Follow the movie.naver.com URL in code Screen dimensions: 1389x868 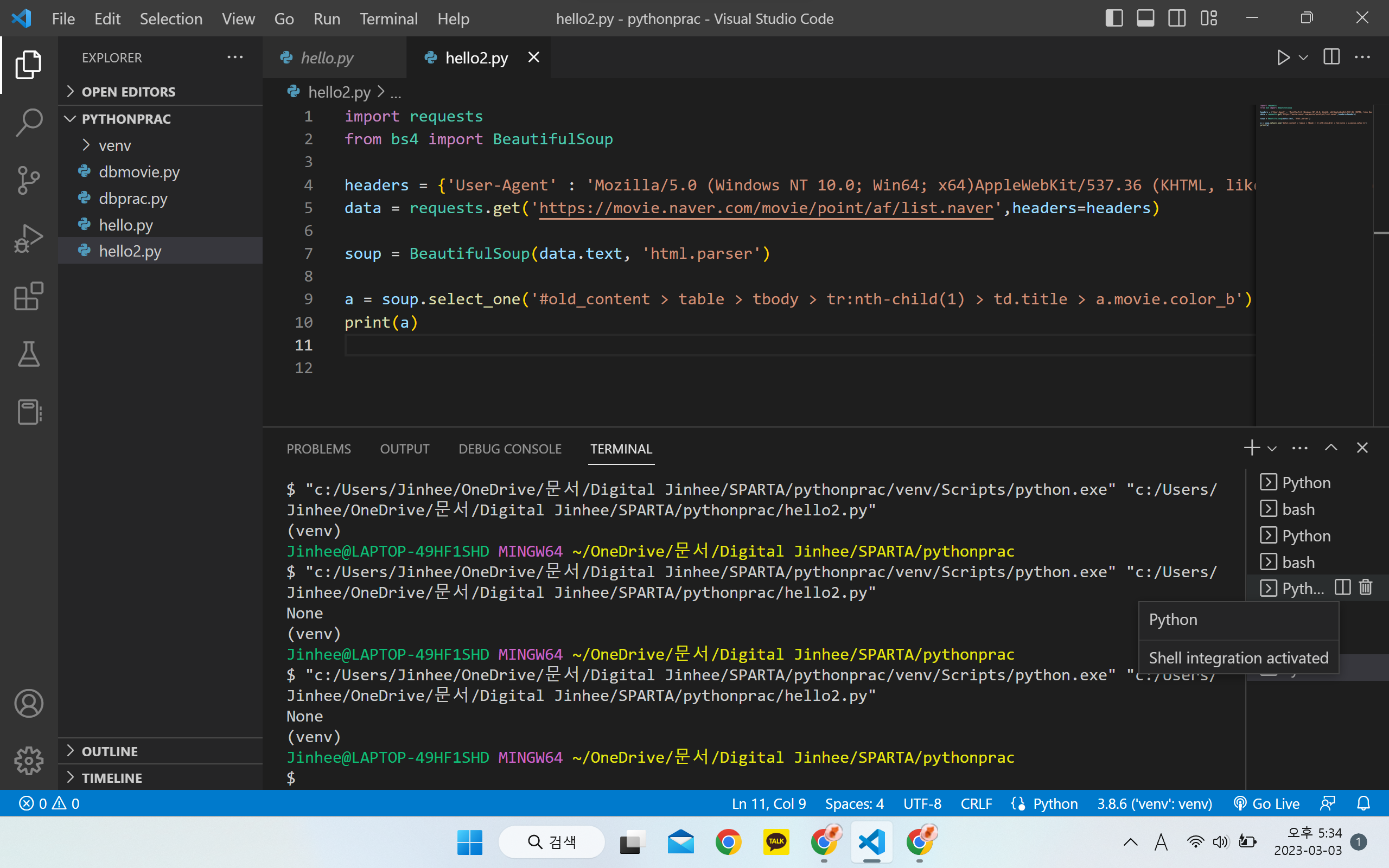point(766,208)
